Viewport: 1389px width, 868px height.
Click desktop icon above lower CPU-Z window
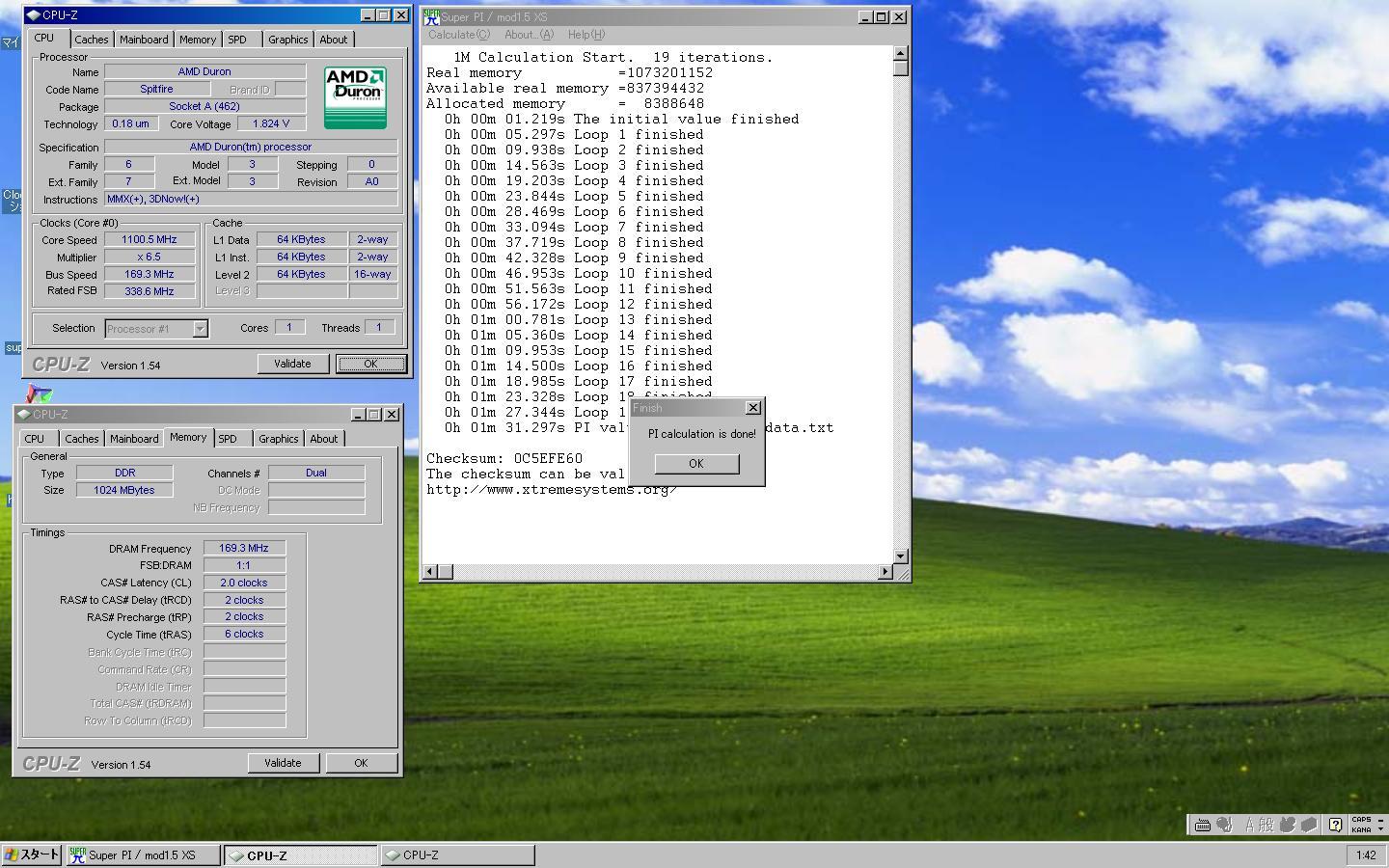(x=39, y=393)
